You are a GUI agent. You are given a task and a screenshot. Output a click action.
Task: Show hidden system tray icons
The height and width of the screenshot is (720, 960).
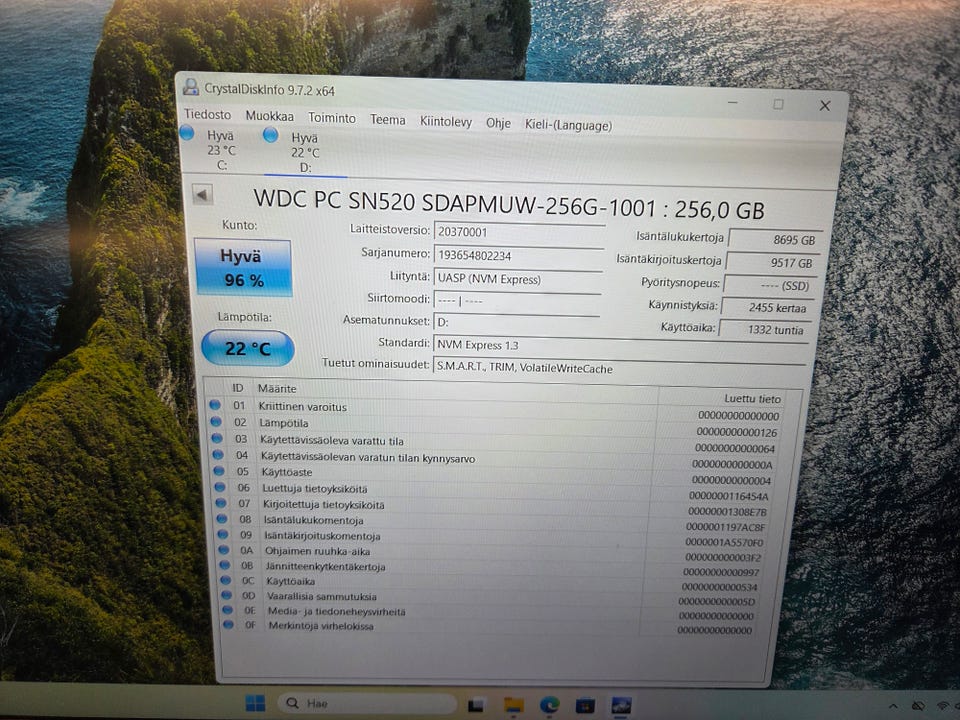coord(893,707)
